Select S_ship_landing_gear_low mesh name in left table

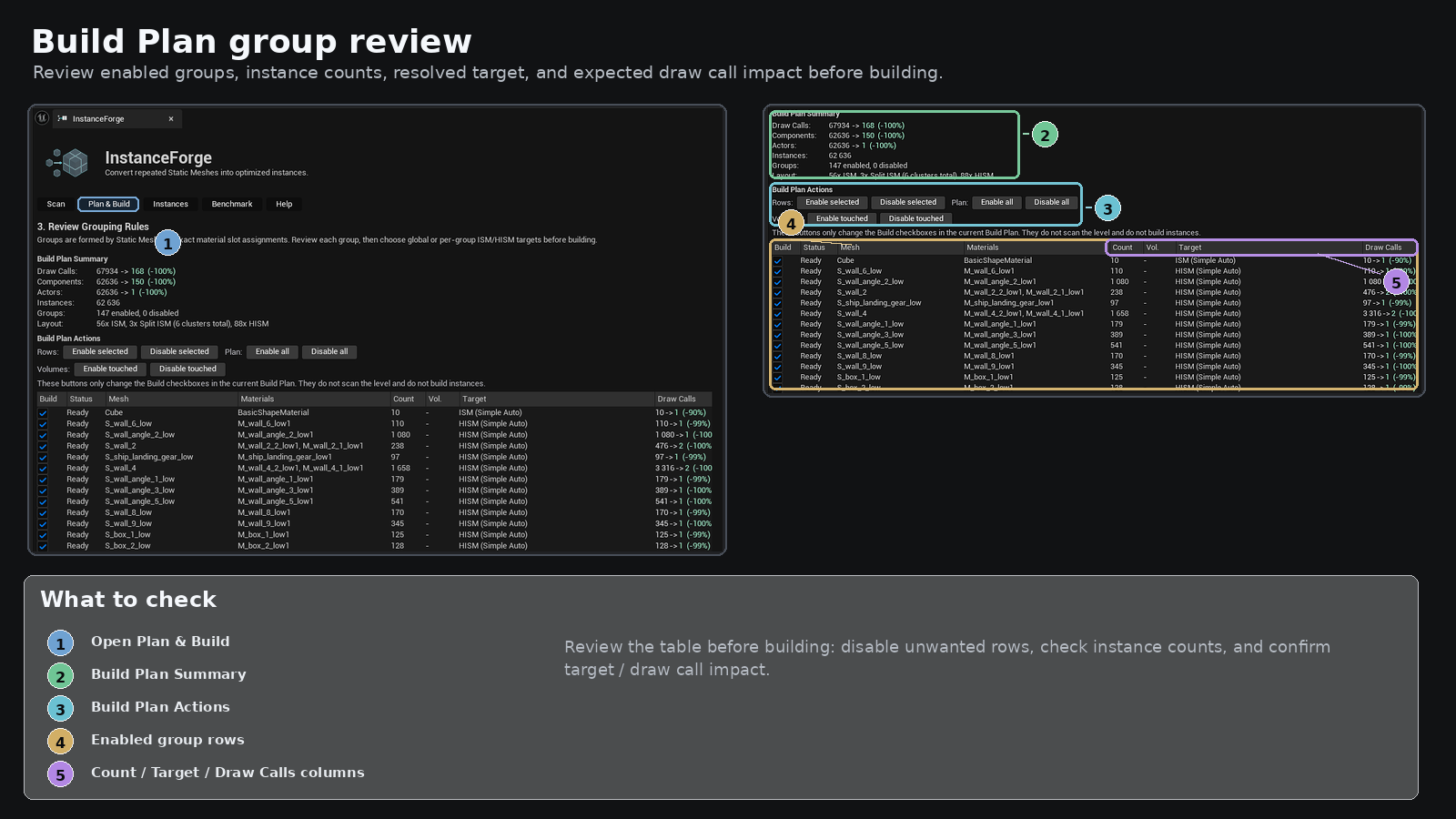[149, 458]
